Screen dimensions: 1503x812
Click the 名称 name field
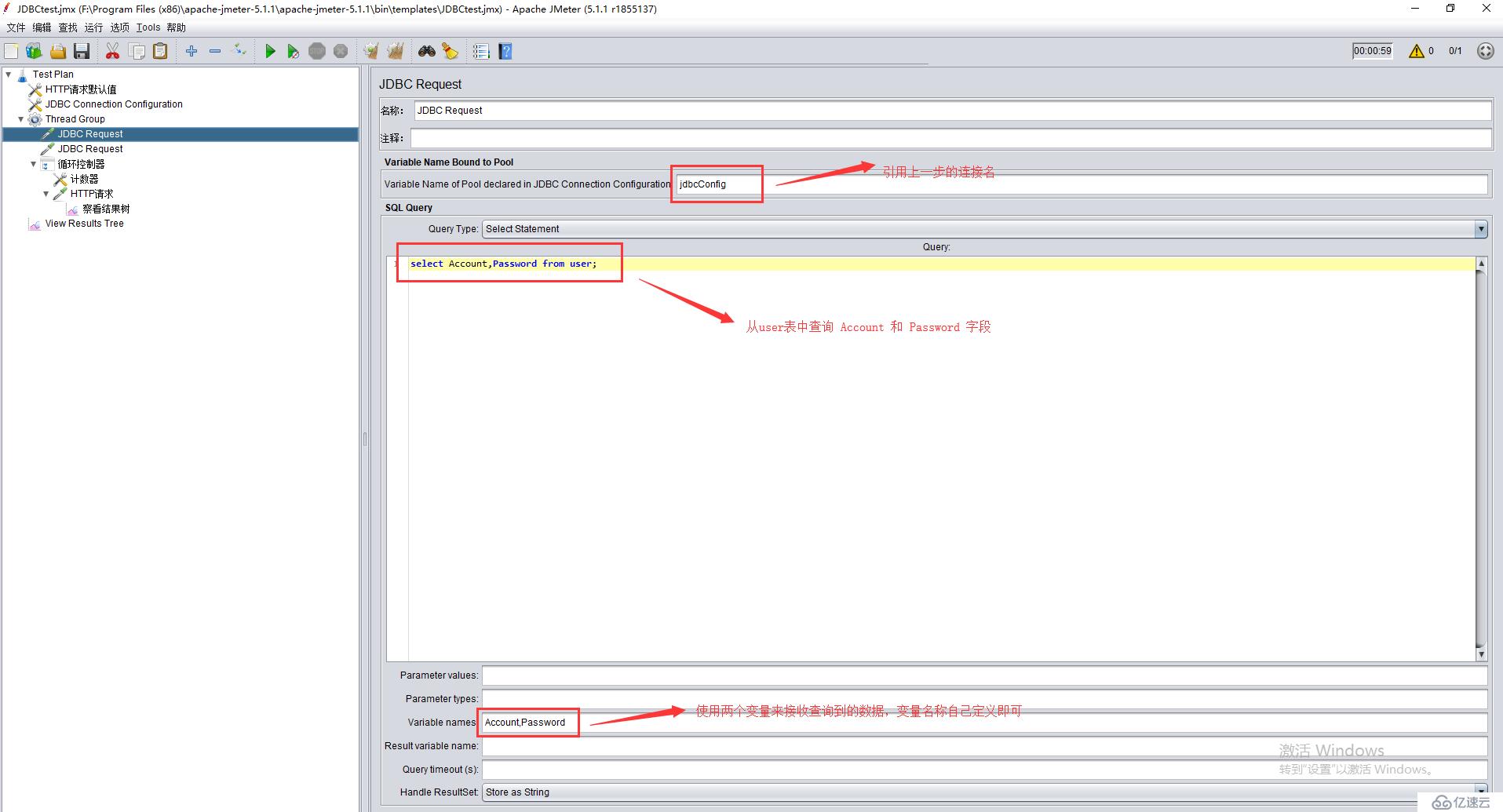pyautogui.click(x=952, y=111)
